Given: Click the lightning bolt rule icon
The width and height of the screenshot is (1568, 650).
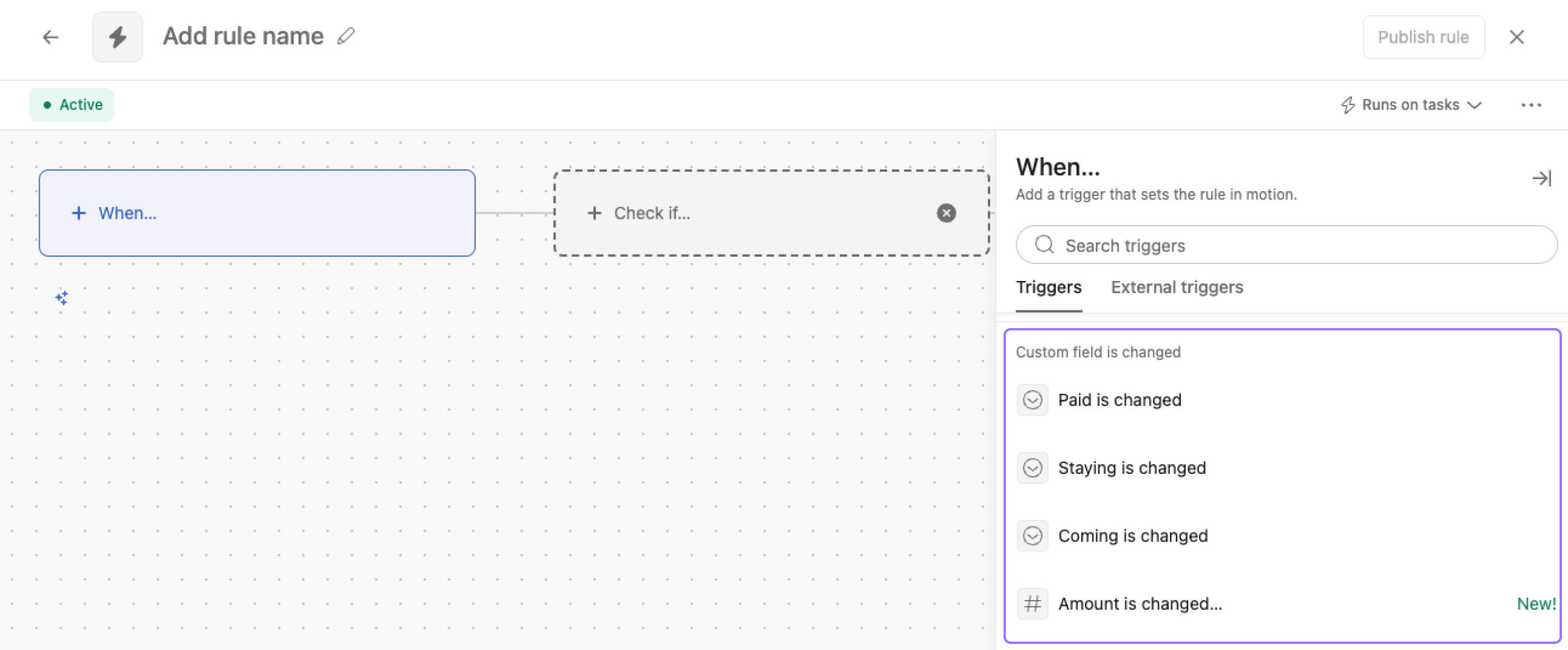Looking at the screenshot, I should [x=118, y=37].
